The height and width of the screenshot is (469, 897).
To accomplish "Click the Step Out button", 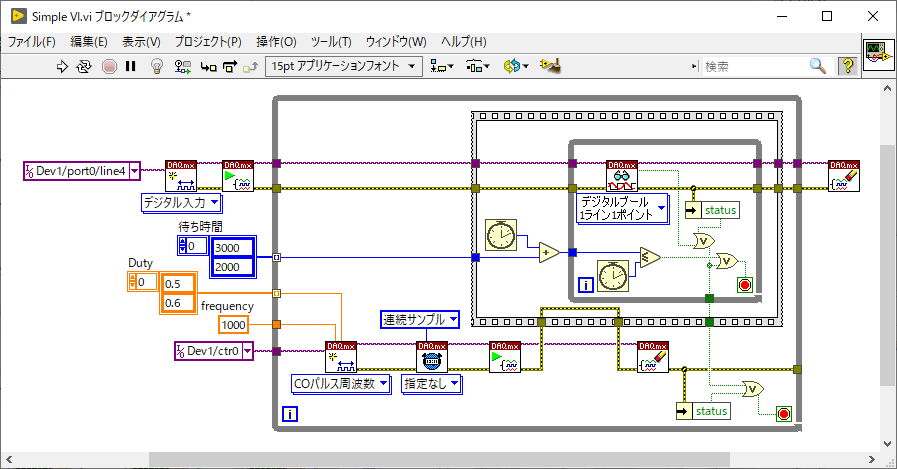I will coord(251,66).
